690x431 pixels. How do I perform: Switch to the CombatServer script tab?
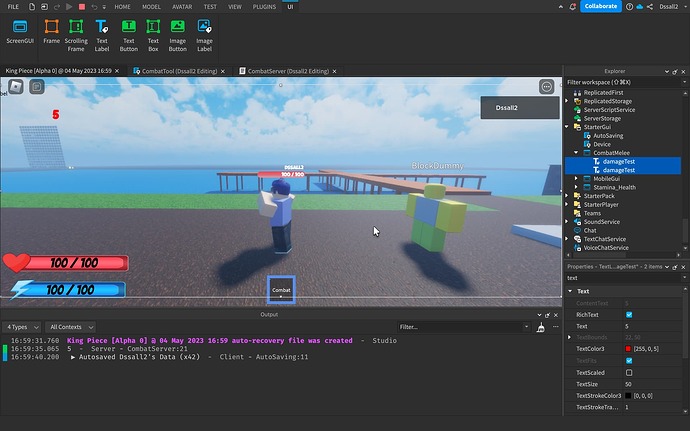point(288,71)
